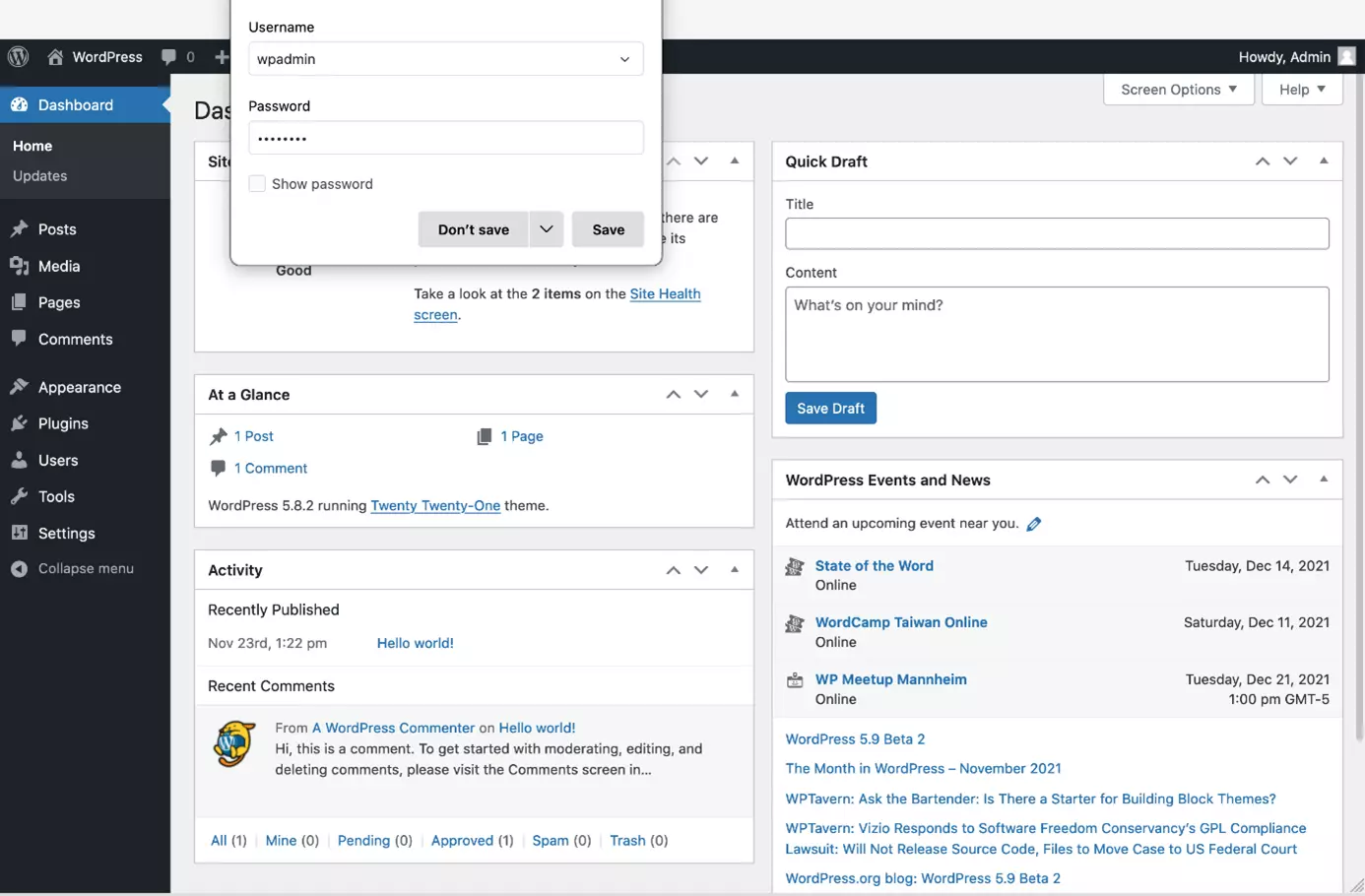This screenshot has width=1365, height=896.
Task: Click State of the Word event icon
Action: pyautogui.click(x=795, y=566)
